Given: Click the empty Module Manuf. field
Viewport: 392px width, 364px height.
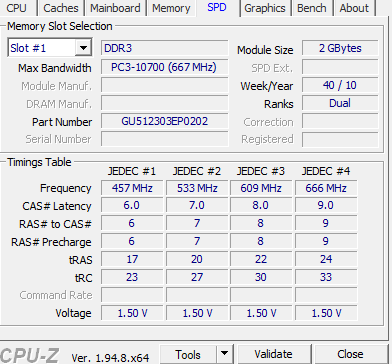Looking at the screenshot, I should click(x=165, y=85).
